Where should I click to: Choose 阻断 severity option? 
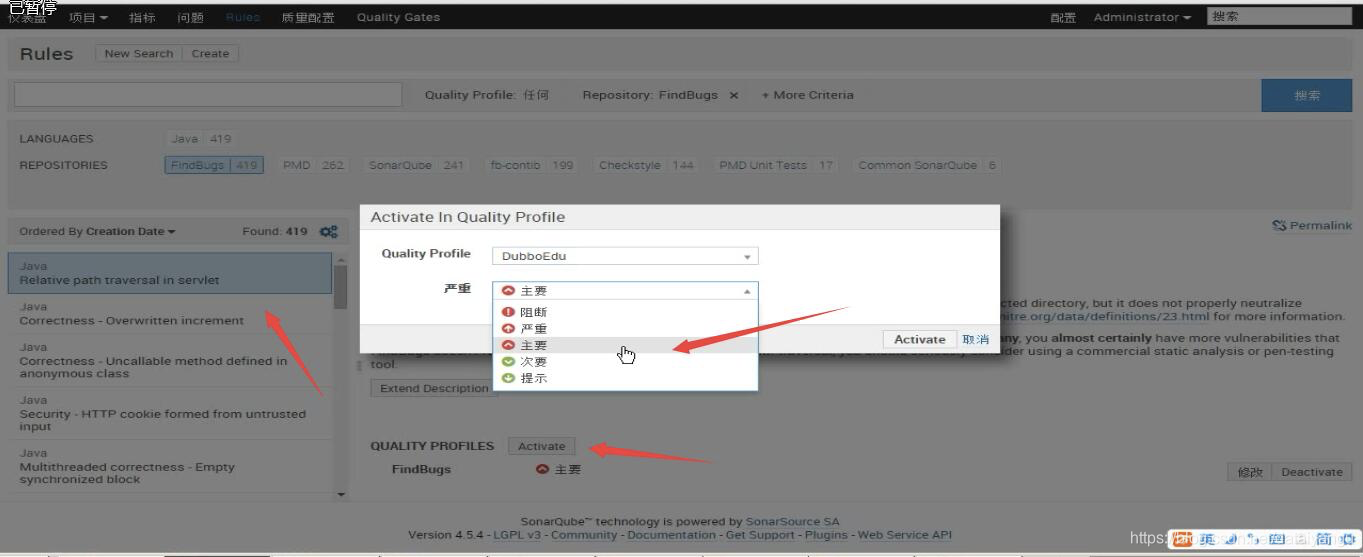[x=624, y=312]
